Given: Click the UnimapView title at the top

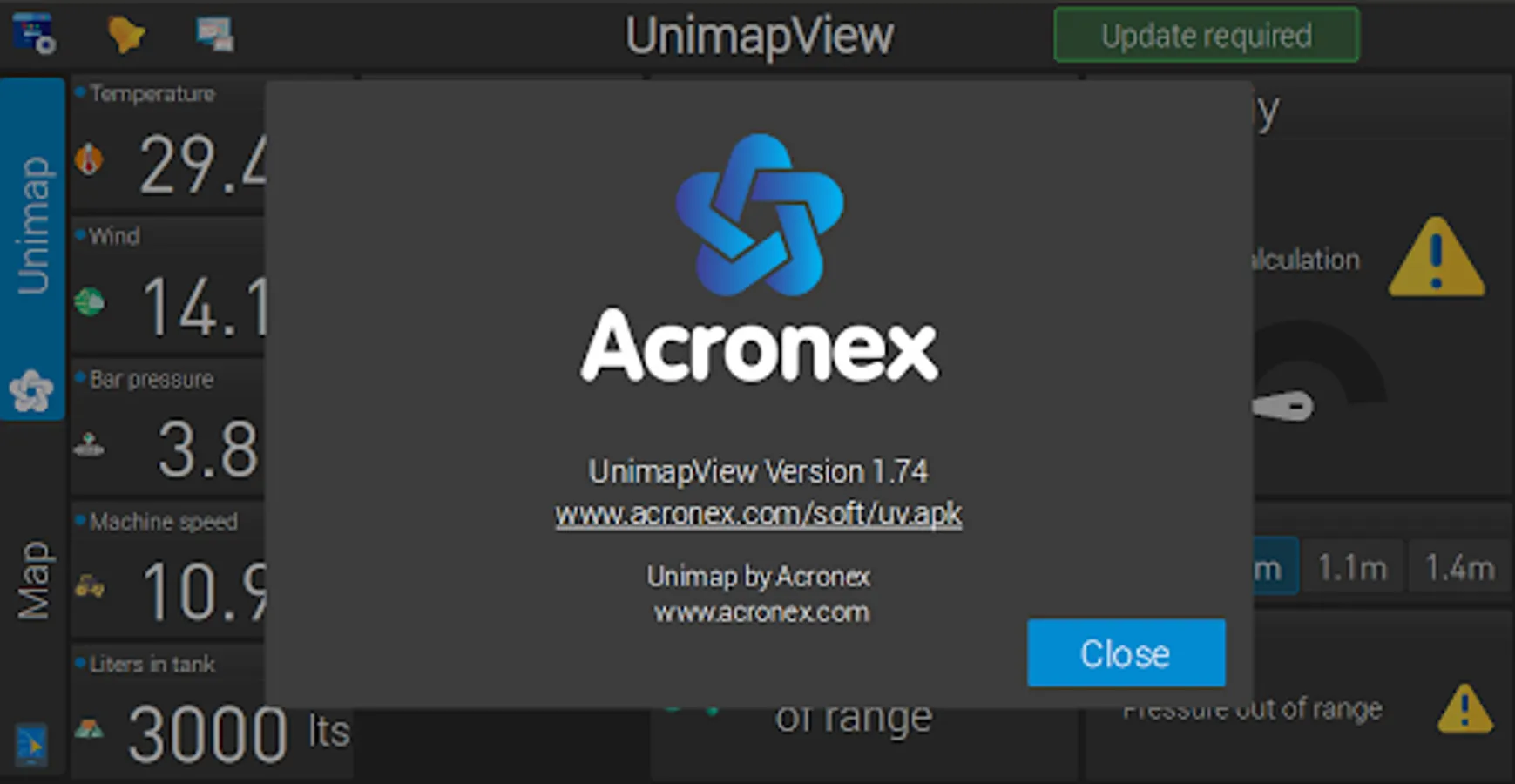Looking at the screenshot, I should point(760,36).
